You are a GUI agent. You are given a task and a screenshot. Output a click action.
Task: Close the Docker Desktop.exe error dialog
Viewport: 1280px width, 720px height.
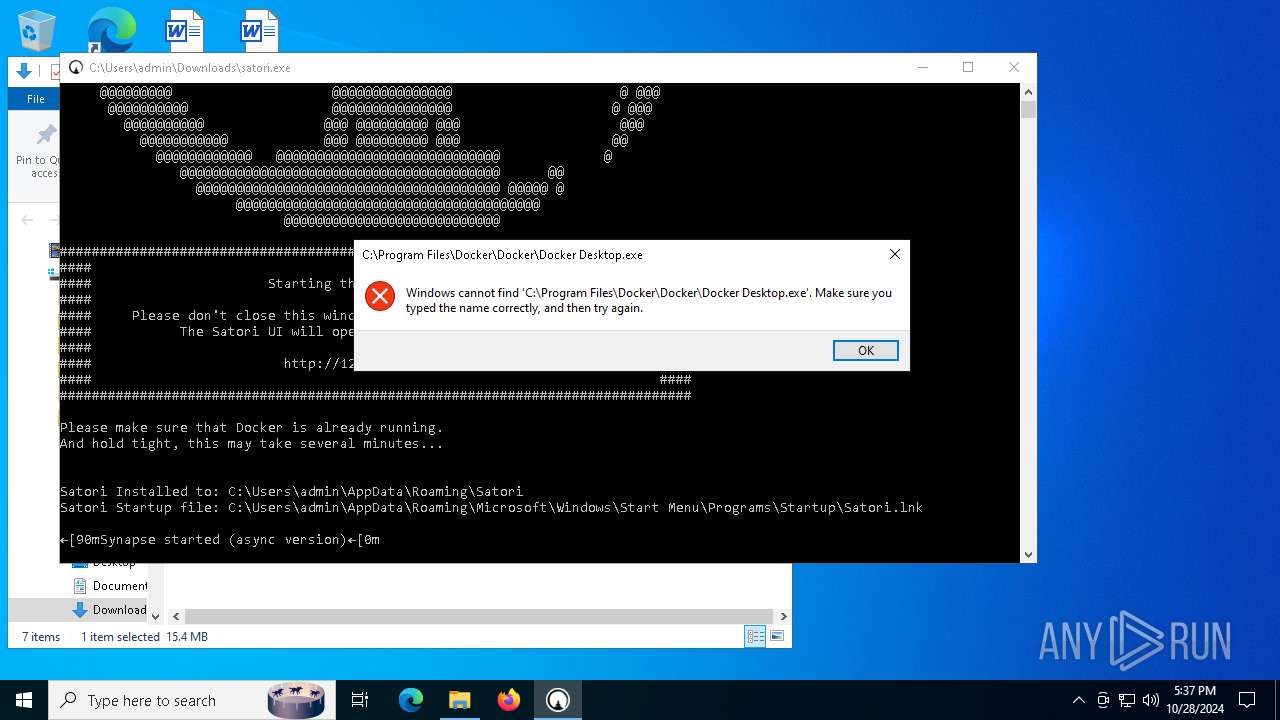tap(895, 254)
